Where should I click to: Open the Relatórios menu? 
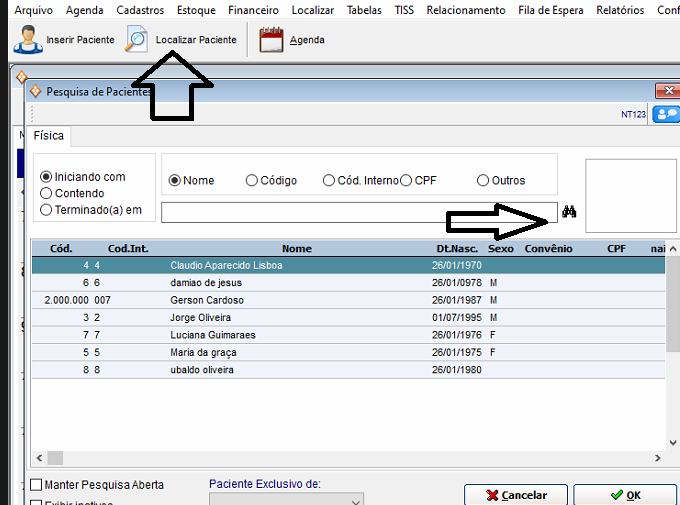coord(619,10)
